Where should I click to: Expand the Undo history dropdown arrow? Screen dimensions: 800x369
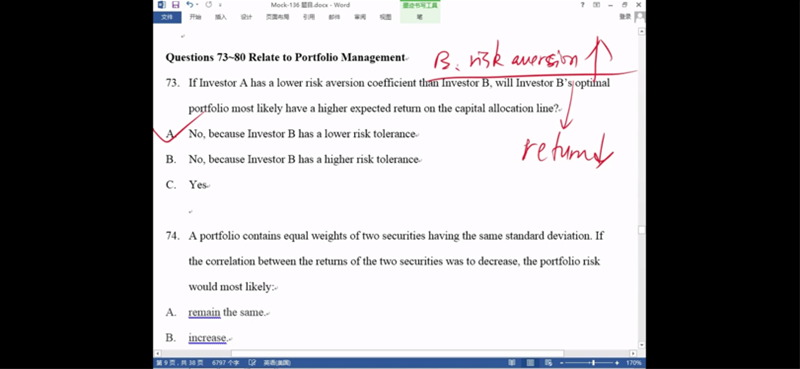(x=197, y=5)
